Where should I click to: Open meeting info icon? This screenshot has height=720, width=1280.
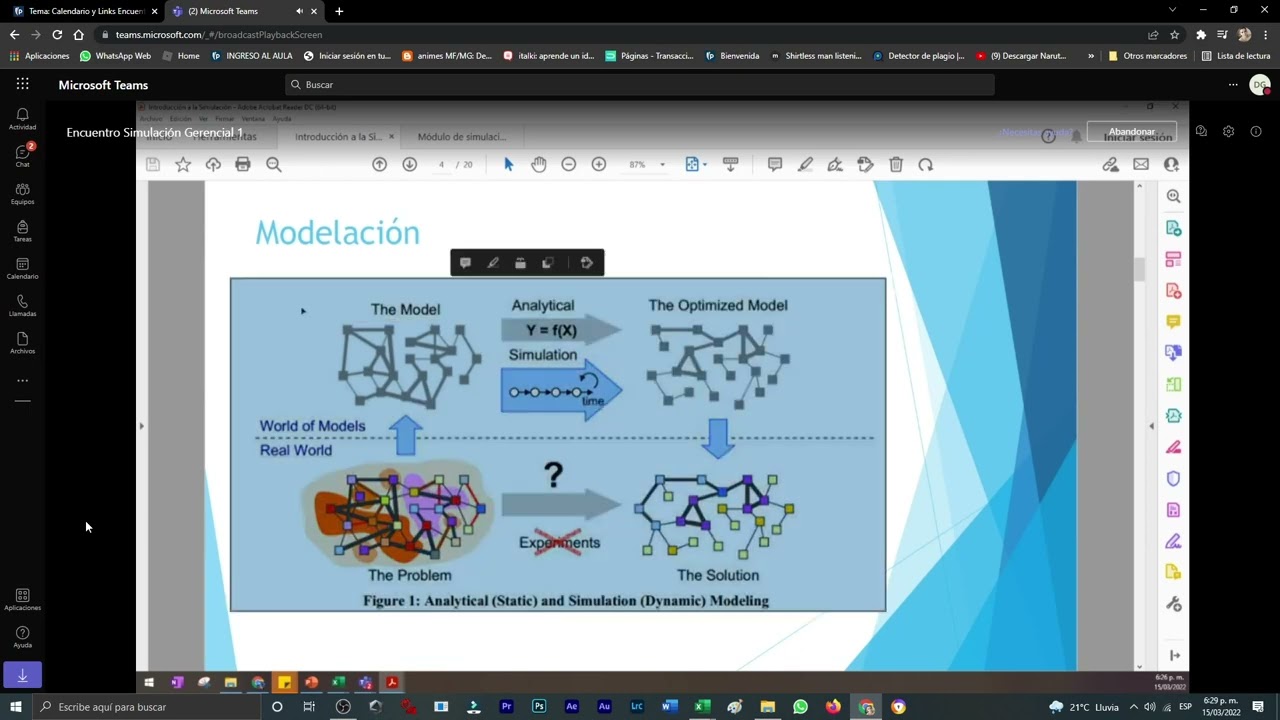tap(1256, 132)
